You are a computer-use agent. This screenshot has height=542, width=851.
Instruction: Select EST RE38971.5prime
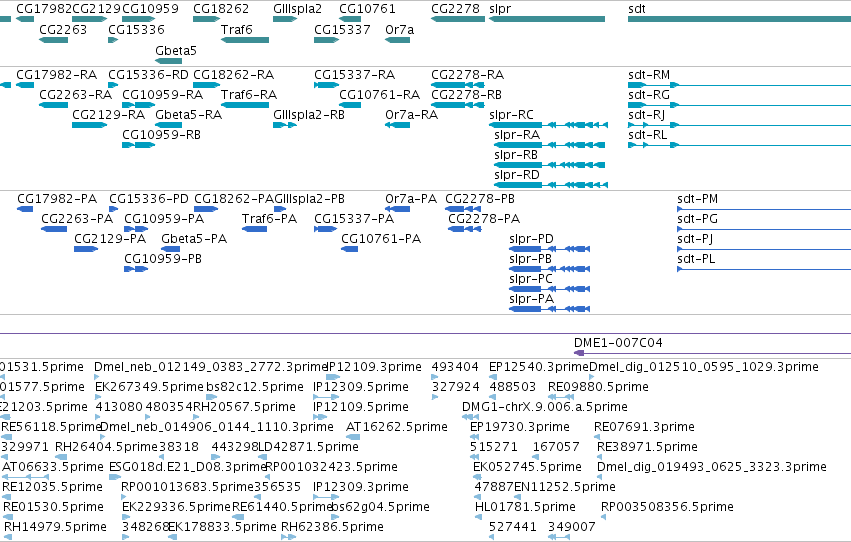click(x=600, y=457)
